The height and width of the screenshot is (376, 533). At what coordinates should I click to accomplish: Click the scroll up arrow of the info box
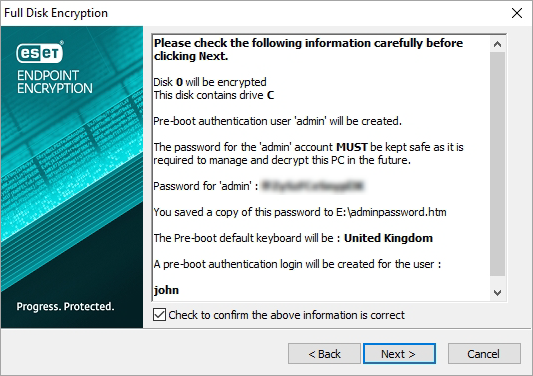[497, 44]
